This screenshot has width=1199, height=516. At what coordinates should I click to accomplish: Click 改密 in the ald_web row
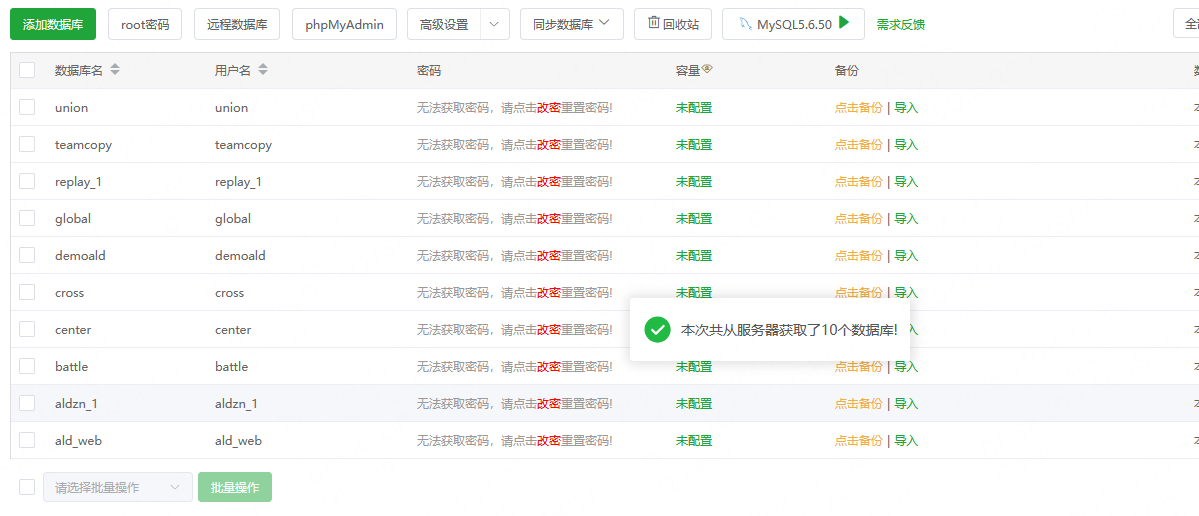[x=549, y=441]
